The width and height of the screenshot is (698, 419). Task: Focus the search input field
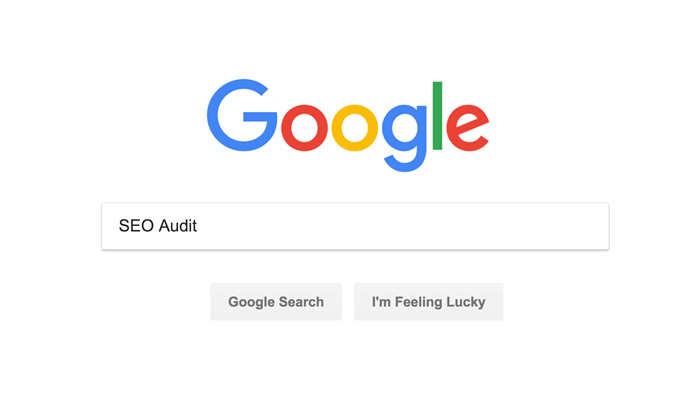click(355, 226)
